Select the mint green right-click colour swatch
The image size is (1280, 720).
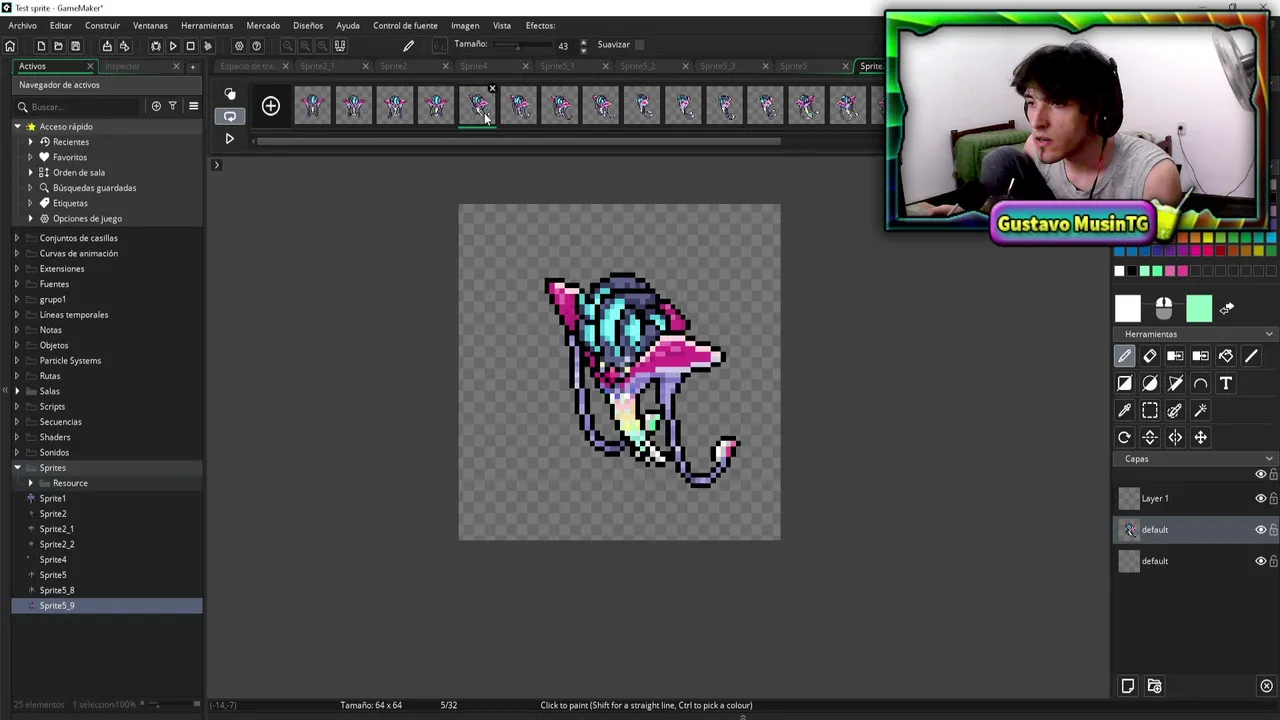[x=1199, y=309]
